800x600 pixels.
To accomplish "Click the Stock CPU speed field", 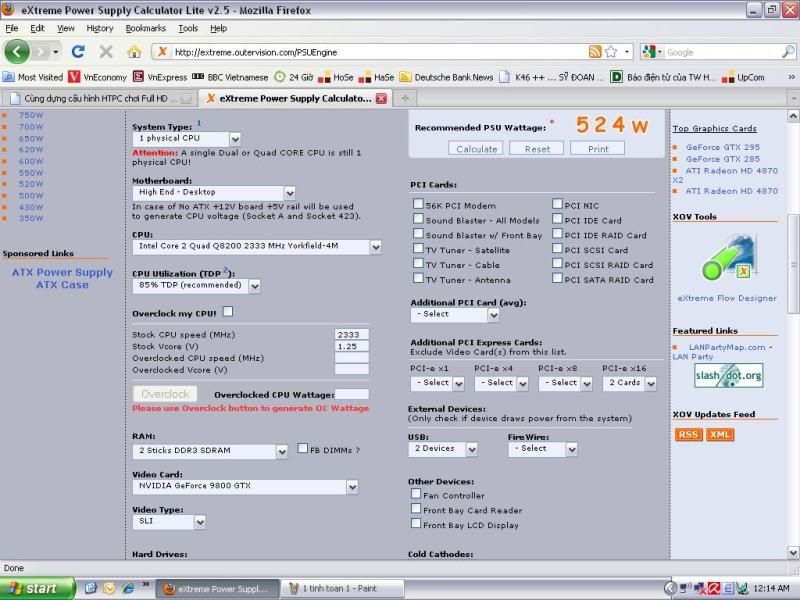I will coord(352,334).
